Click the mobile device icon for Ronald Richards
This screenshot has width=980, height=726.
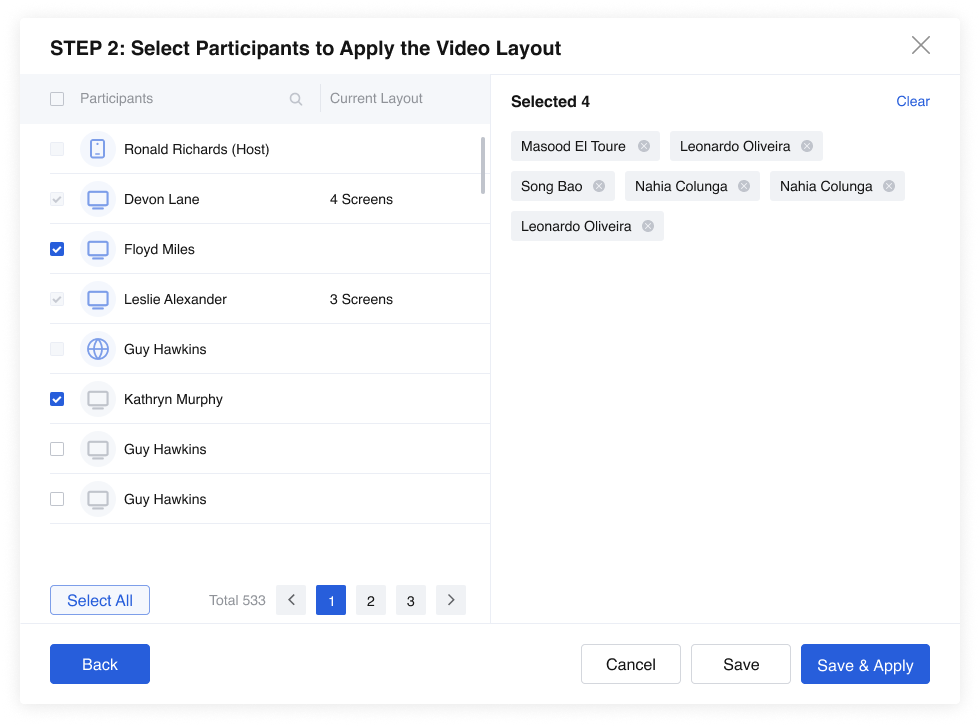98,149
